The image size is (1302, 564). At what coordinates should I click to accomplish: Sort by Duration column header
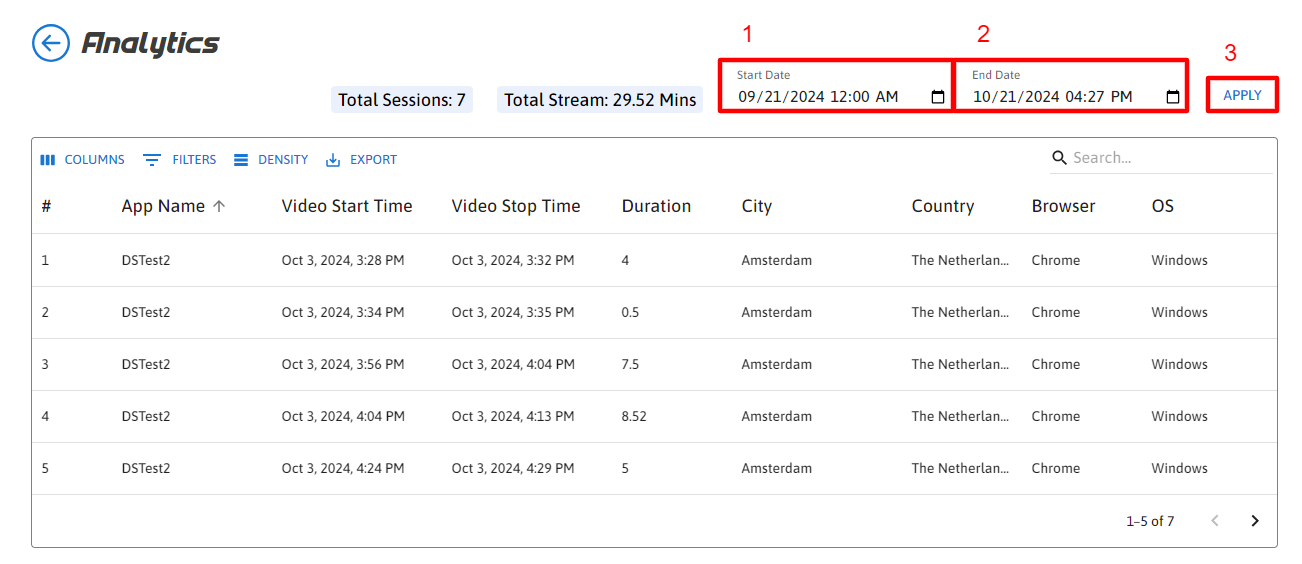[x=656, y=206]
